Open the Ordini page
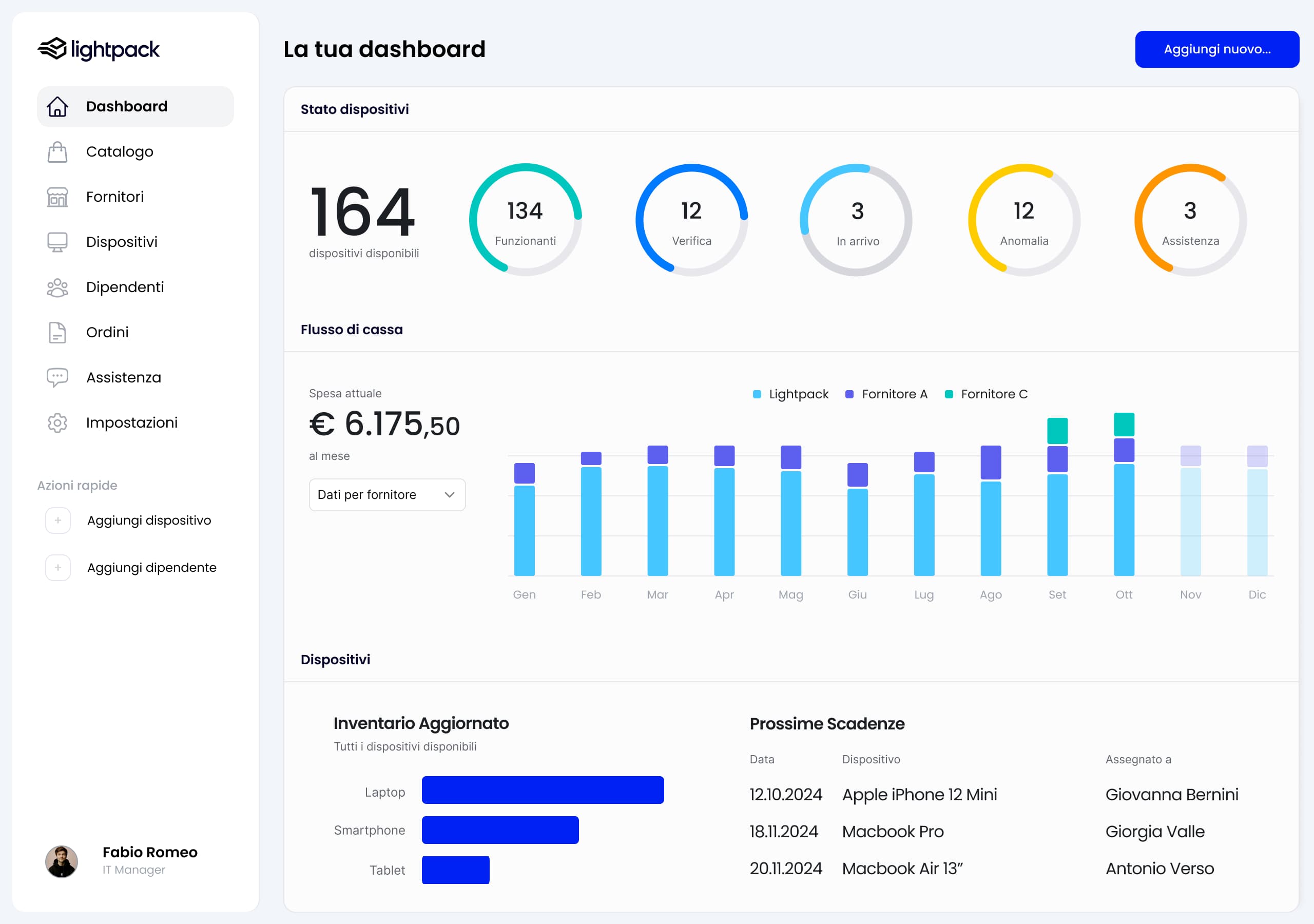The image size is (1314, 924). point(136,333)
